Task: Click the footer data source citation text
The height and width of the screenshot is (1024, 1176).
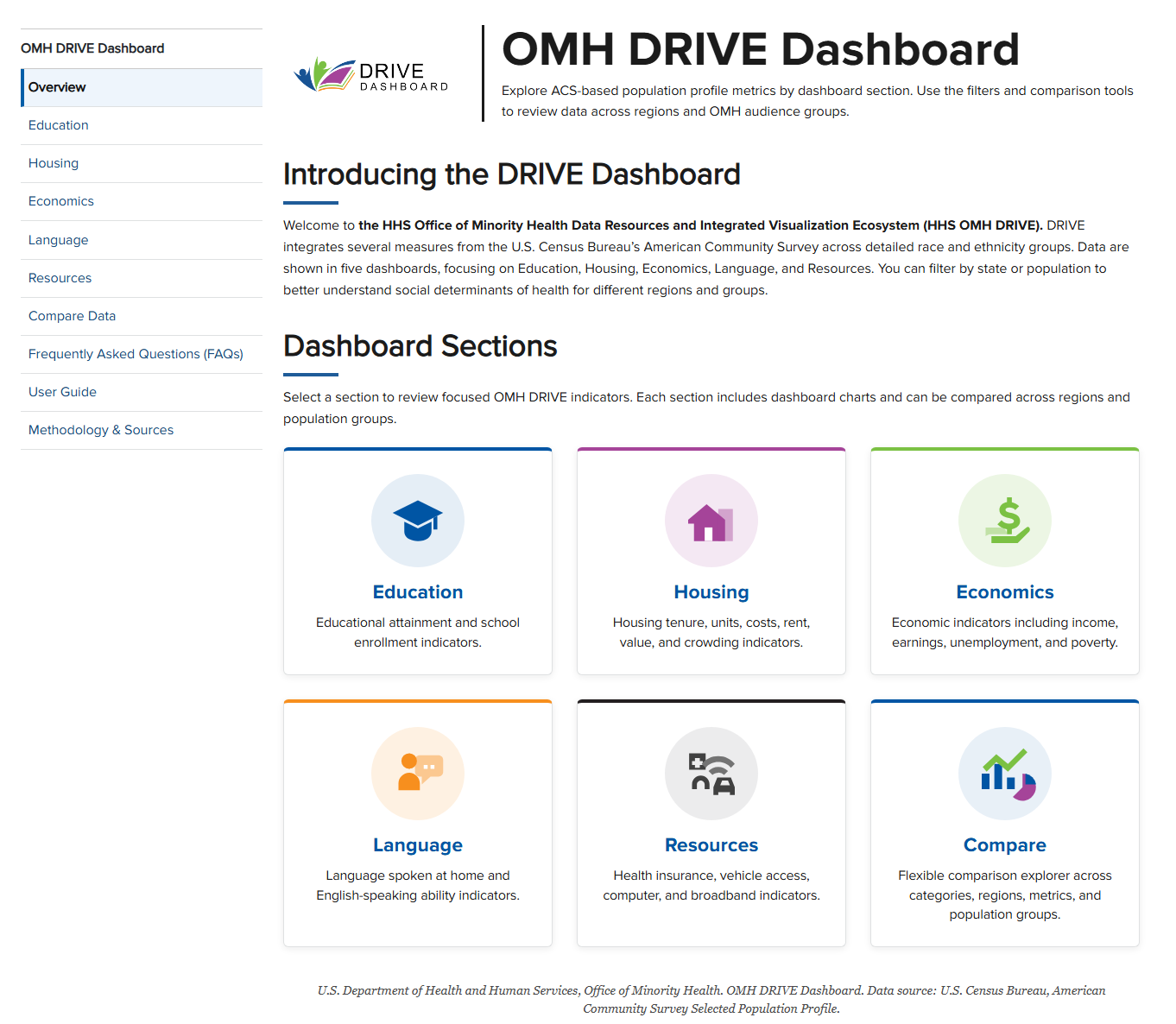Action: point(711,999)
